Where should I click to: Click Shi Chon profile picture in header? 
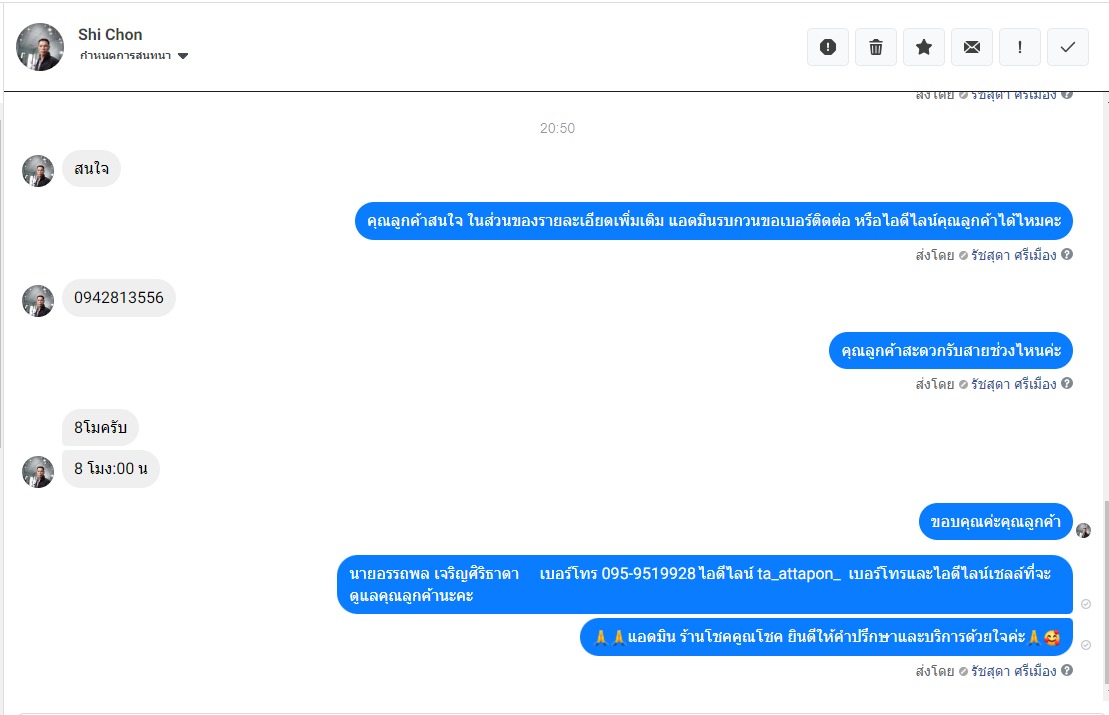40,47
